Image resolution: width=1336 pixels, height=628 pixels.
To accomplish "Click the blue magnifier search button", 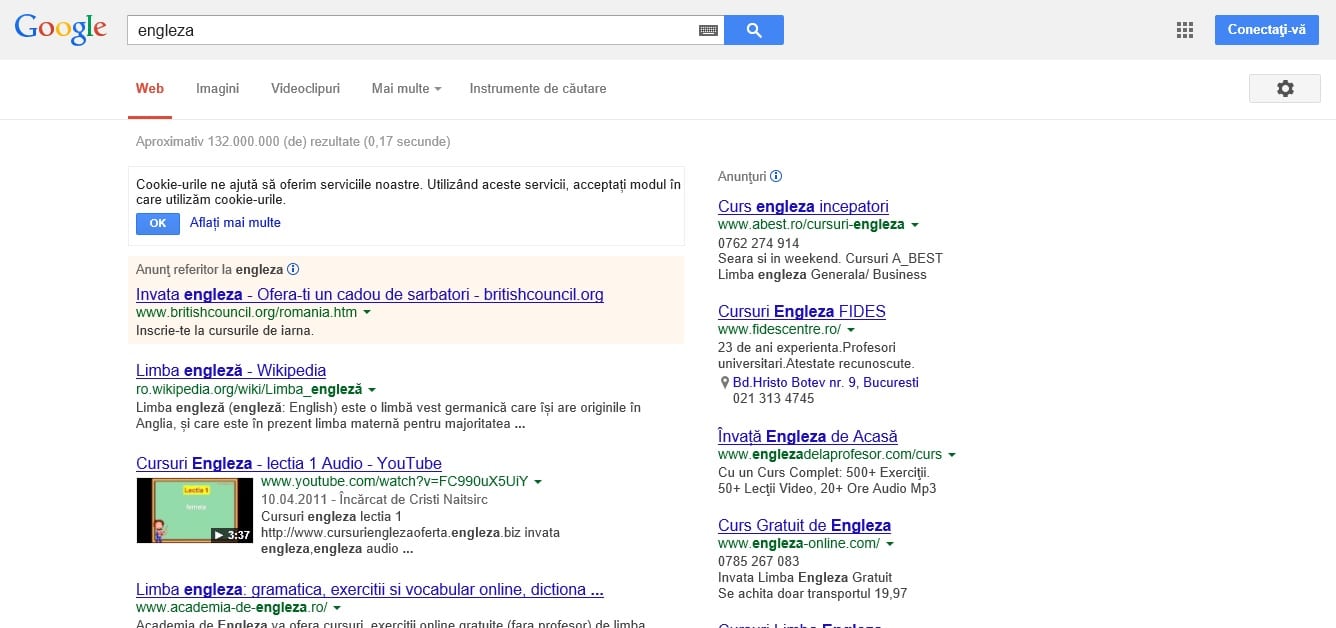I will [754, 30].
